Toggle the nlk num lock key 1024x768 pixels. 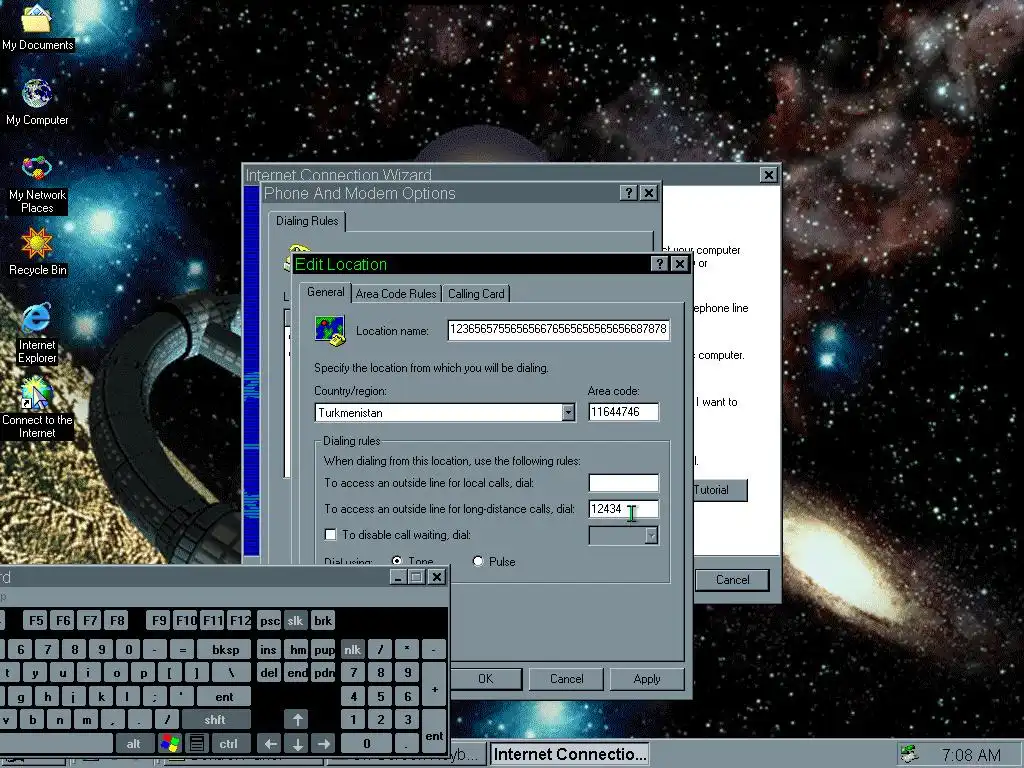click(x=353, y=649)
